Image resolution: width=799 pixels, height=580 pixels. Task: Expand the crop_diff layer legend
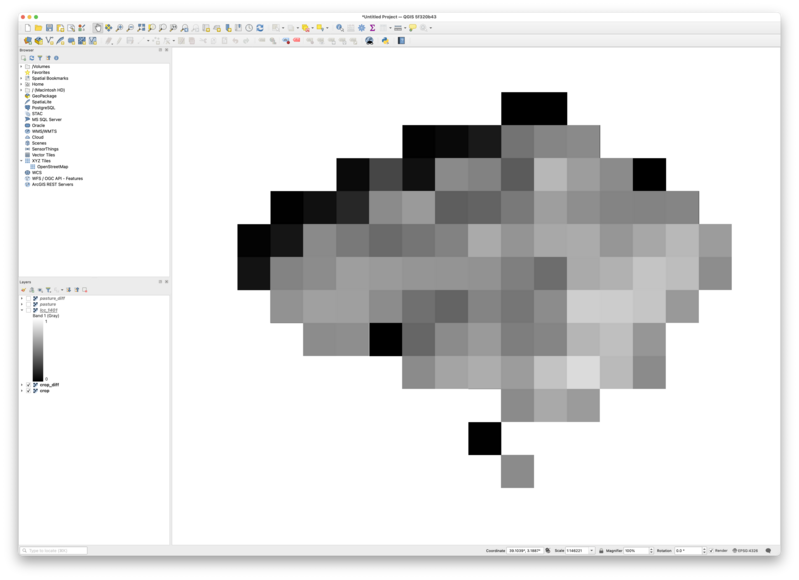tap(22, 385)
